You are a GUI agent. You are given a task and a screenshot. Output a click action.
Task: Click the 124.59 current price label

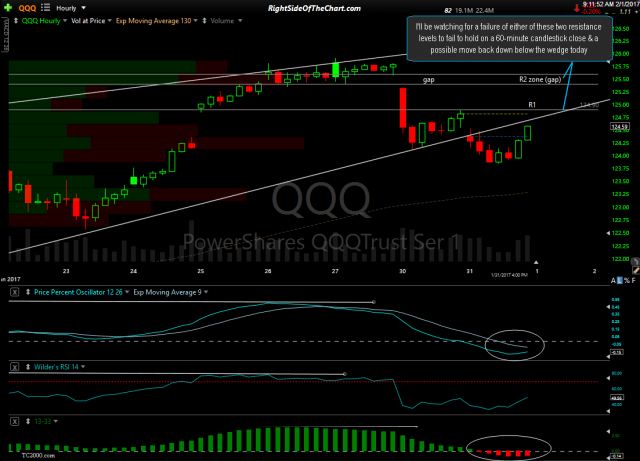point(619,127)
